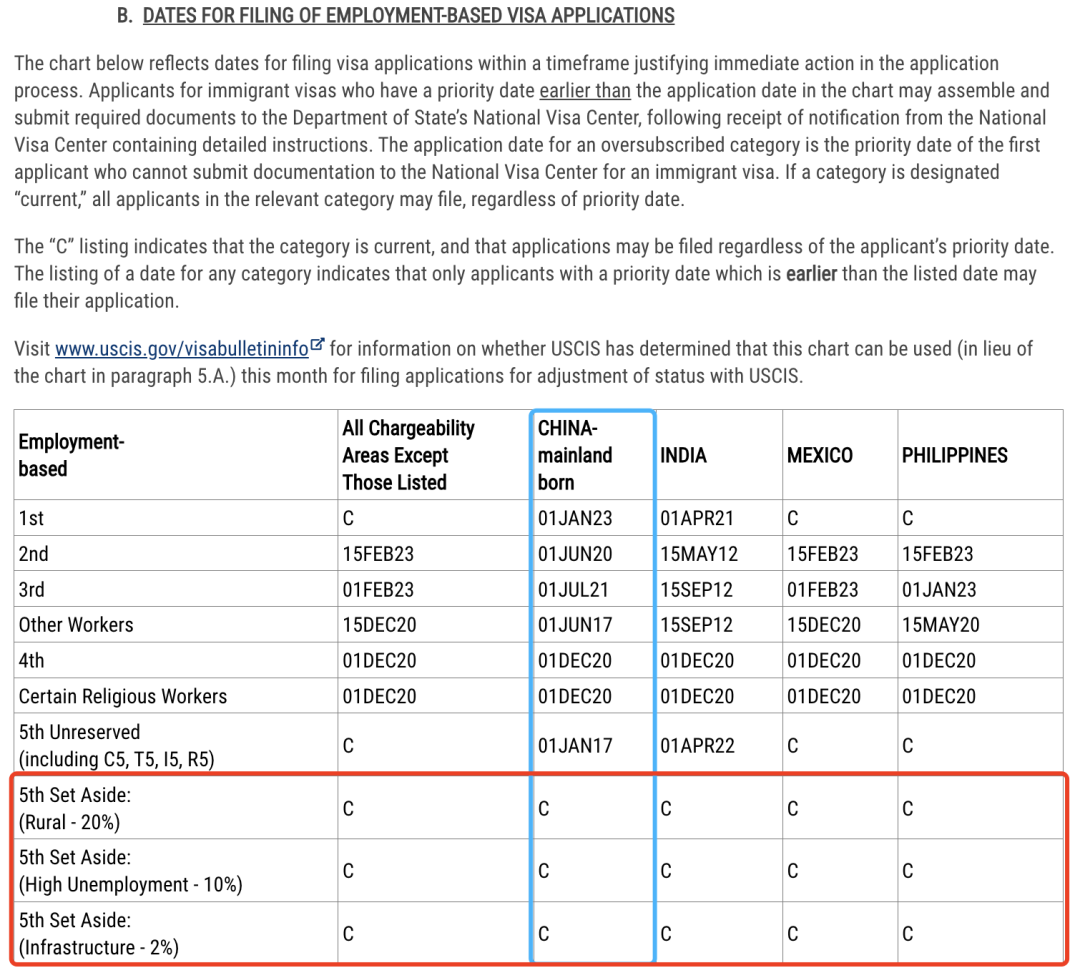
Task: Select the INDIA column header
Action: click(x=683, y=455)
